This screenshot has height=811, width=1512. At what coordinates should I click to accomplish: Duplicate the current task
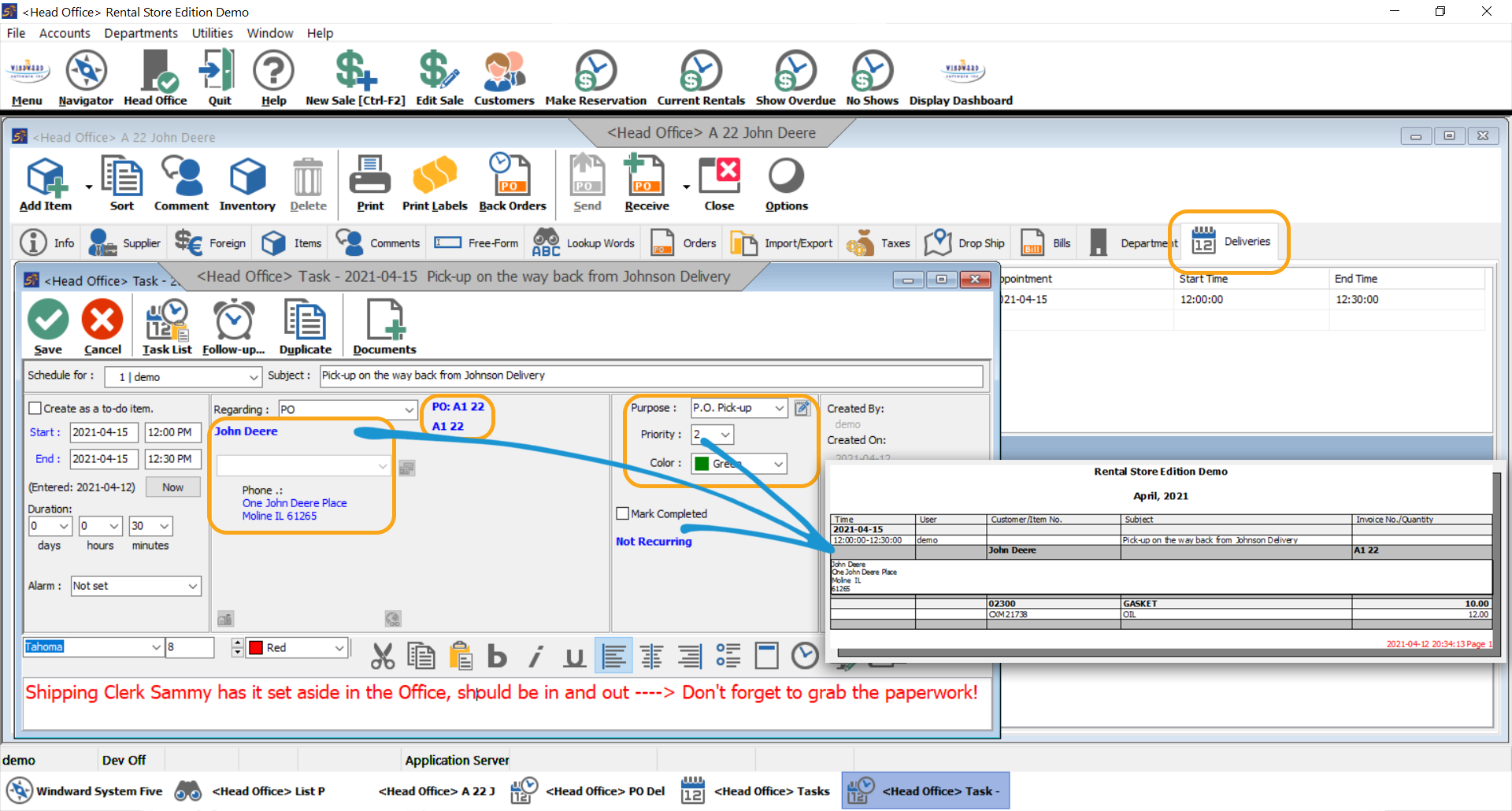pos(305,325)
